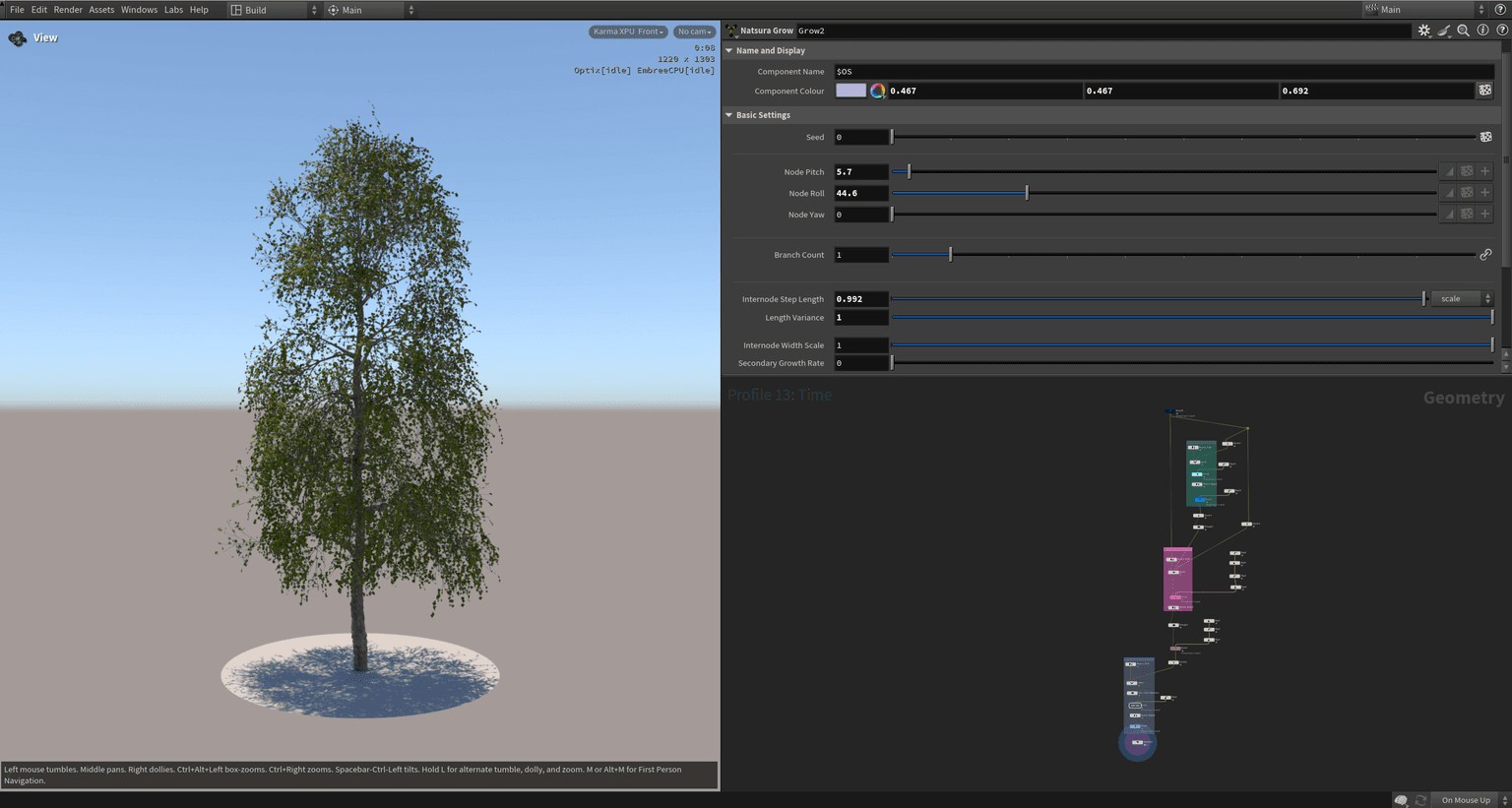The image size is (1512, 808).
Task: Open the Labs menu
Action: click(173, 9)
